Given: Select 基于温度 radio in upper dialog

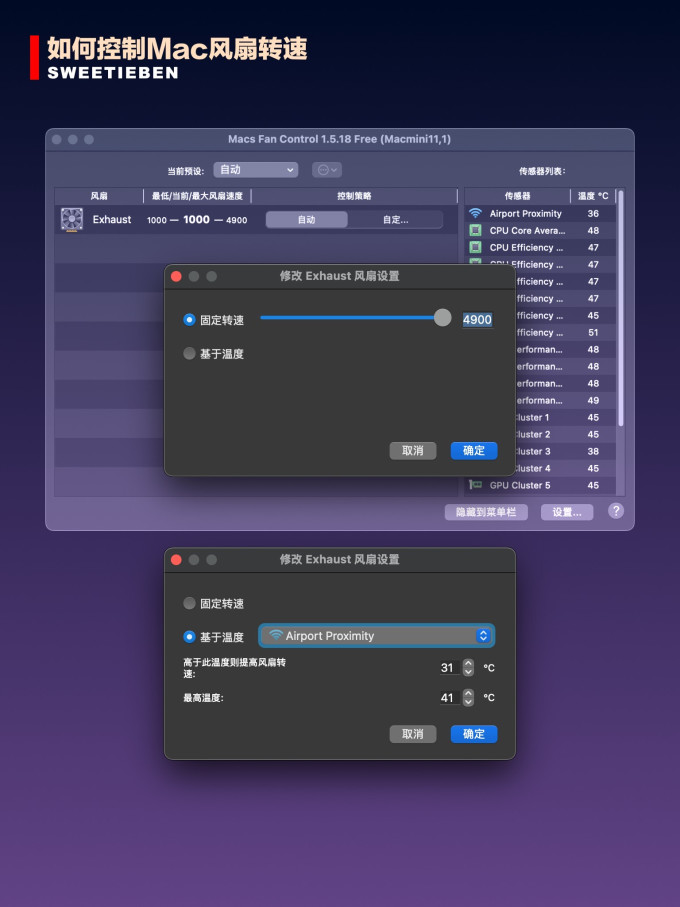Looking at the screenshot, I should [x=189, y=353].
